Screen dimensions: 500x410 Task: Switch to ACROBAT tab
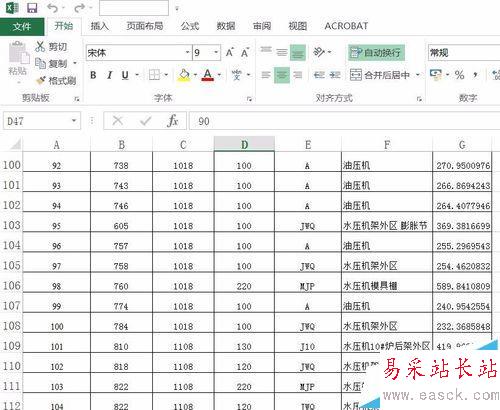[x=346, y=26]
